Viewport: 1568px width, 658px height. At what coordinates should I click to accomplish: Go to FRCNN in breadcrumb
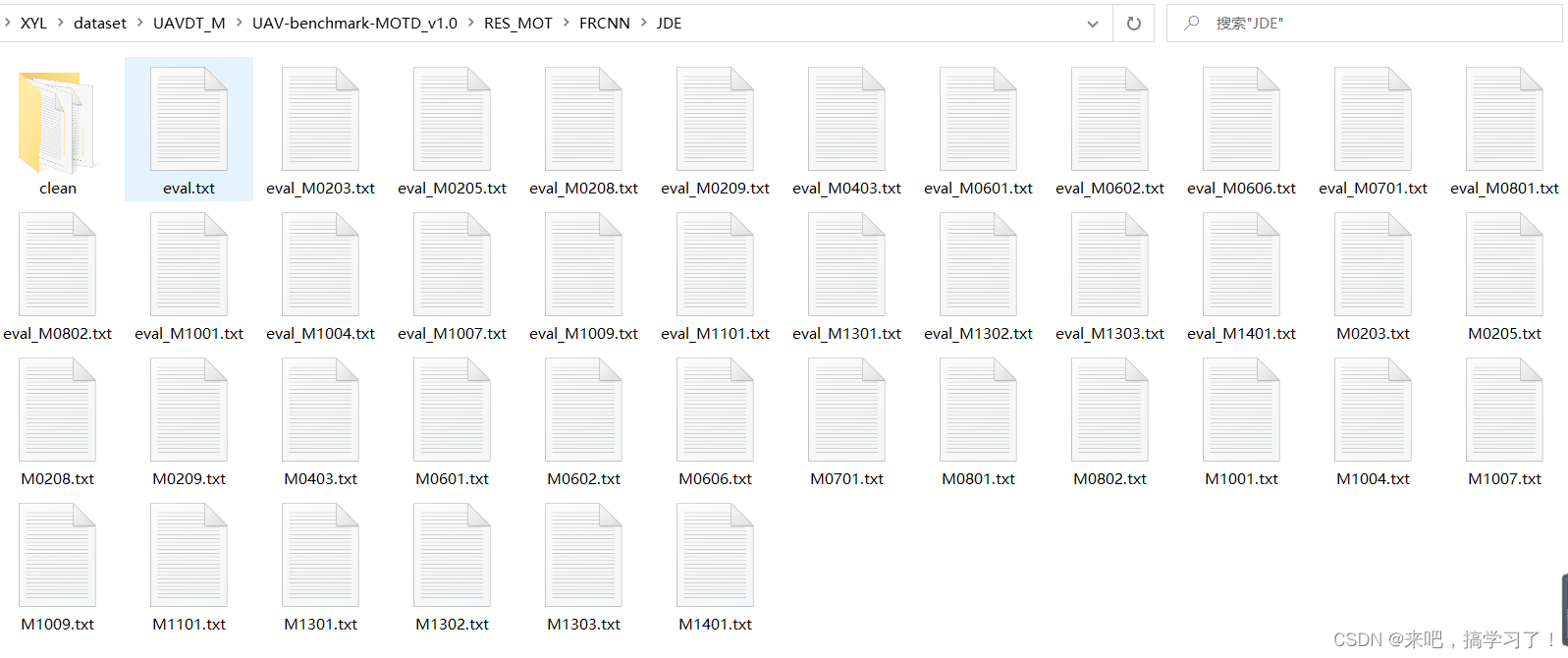(x=605, y=23)
